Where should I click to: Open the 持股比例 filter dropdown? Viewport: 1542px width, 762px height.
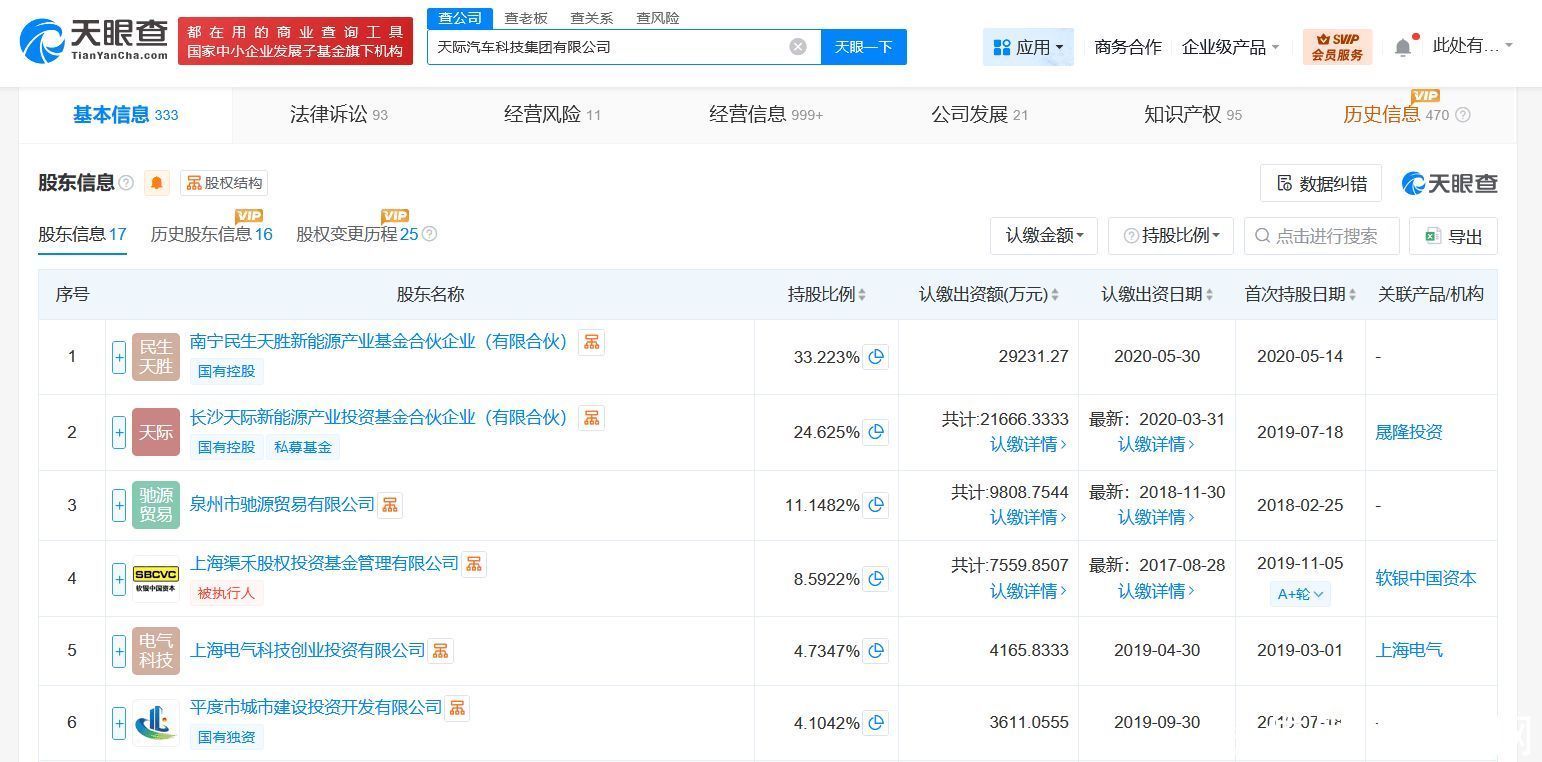click(1171, 236)
